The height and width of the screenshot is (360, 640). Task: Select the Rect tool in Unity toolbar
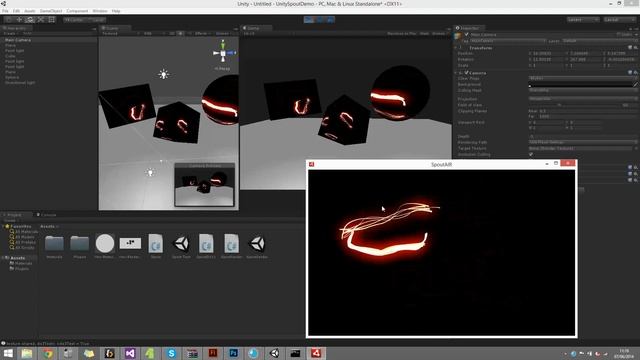coord(51,20)
